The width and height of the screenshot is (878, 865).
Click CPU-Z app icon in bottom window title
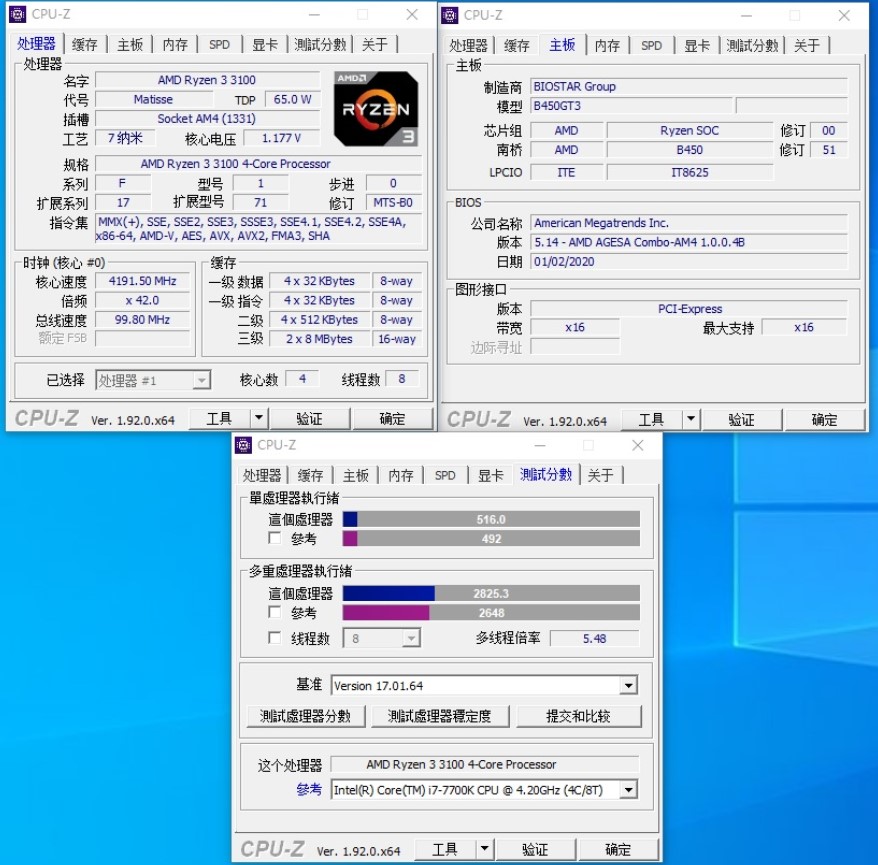(244, 445)
